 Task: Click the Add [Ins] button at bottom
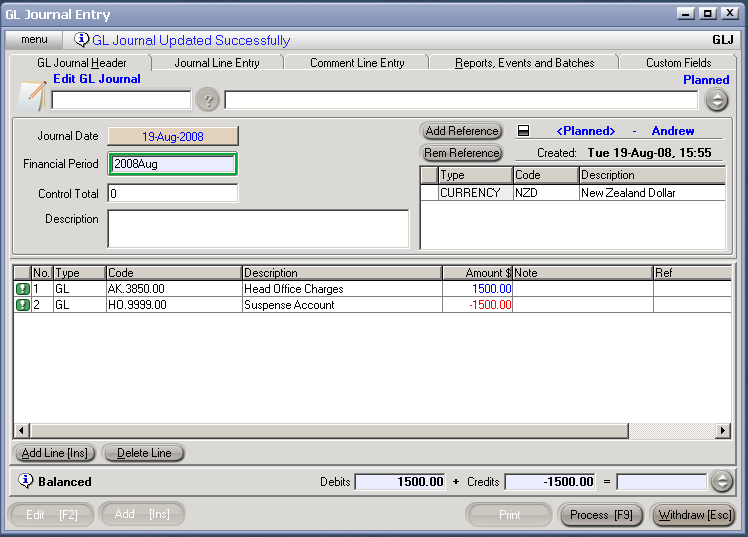[x=142, y=514]
